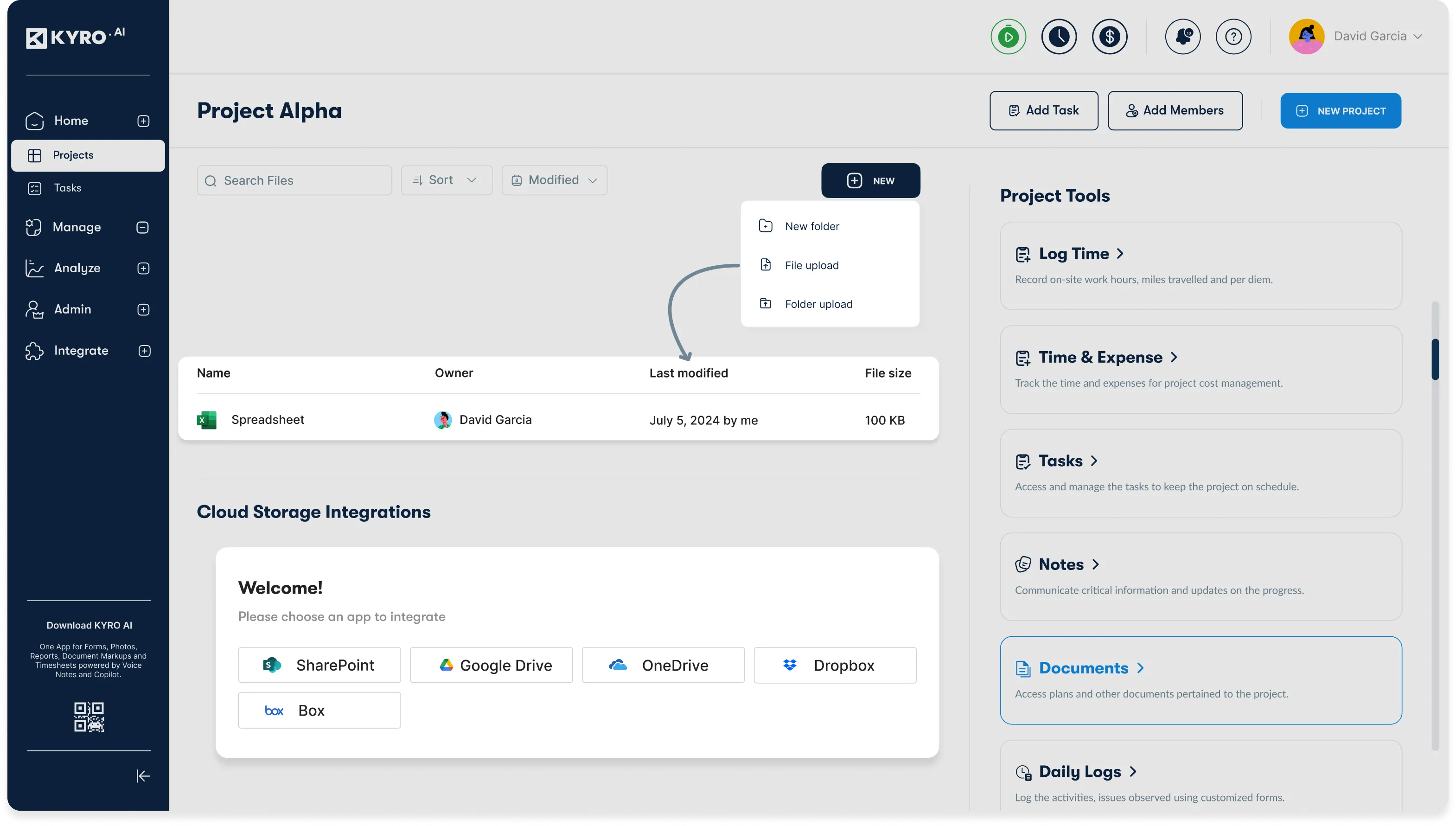Image resolution: width=1456 pixels, height=826 pixels.
Task: Open notifications bell icon
Action: (1182, 37)
